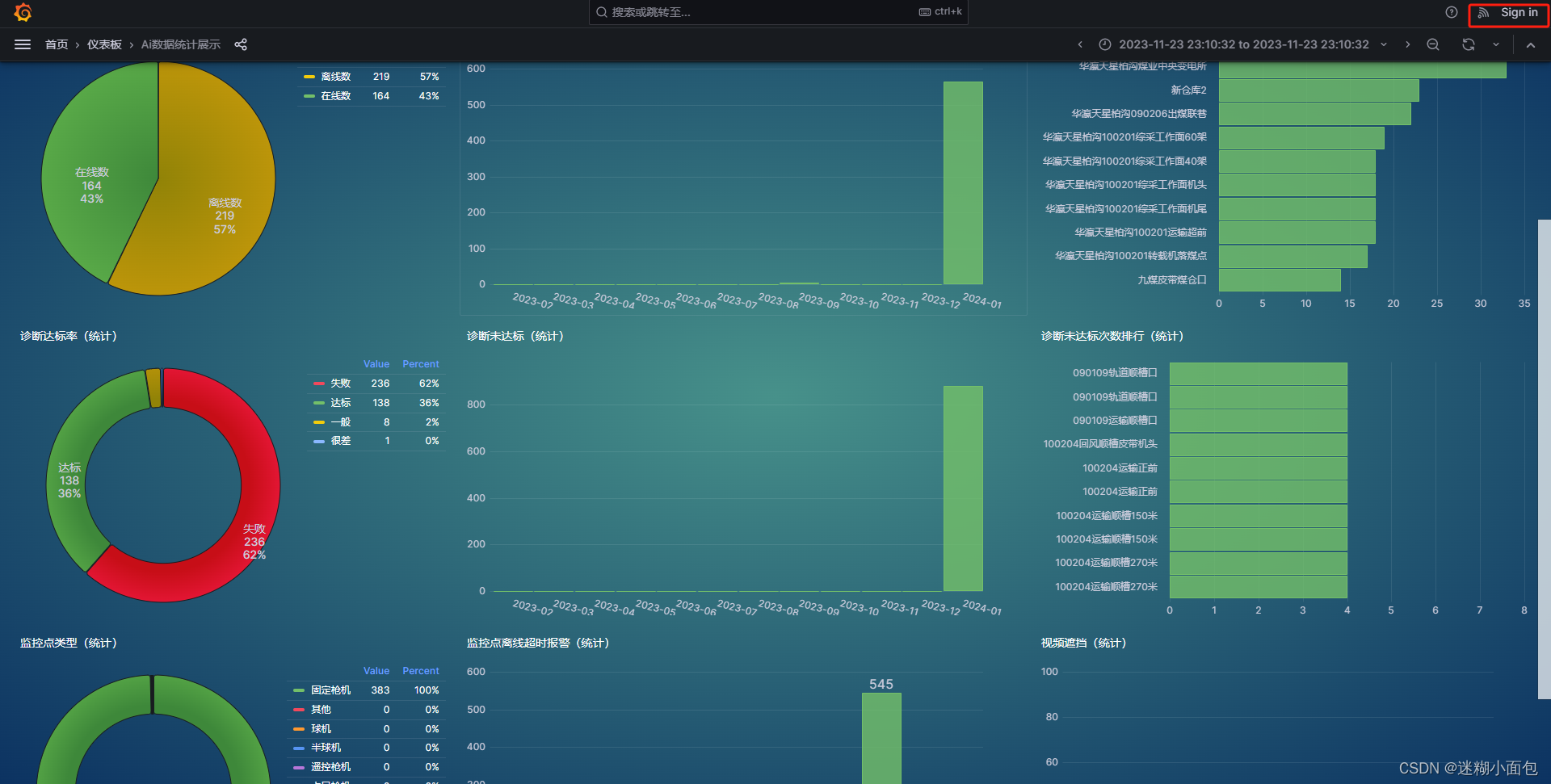Sort 诊断达标率 legend by Value column
The width and height of the screenshot is (1551, 784).
pyautogui.click(x=376, y=364)
